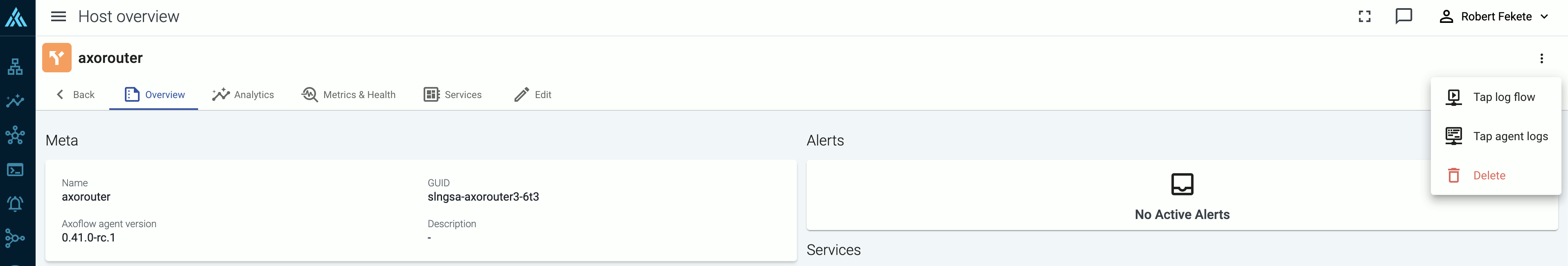Switch to the Analytics tab
Viewport: 1568px width, 266px height.
[243, 95]
